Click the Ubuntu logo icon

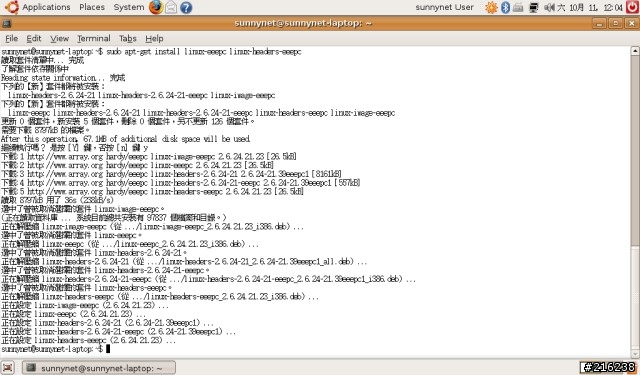pos(12,7)
